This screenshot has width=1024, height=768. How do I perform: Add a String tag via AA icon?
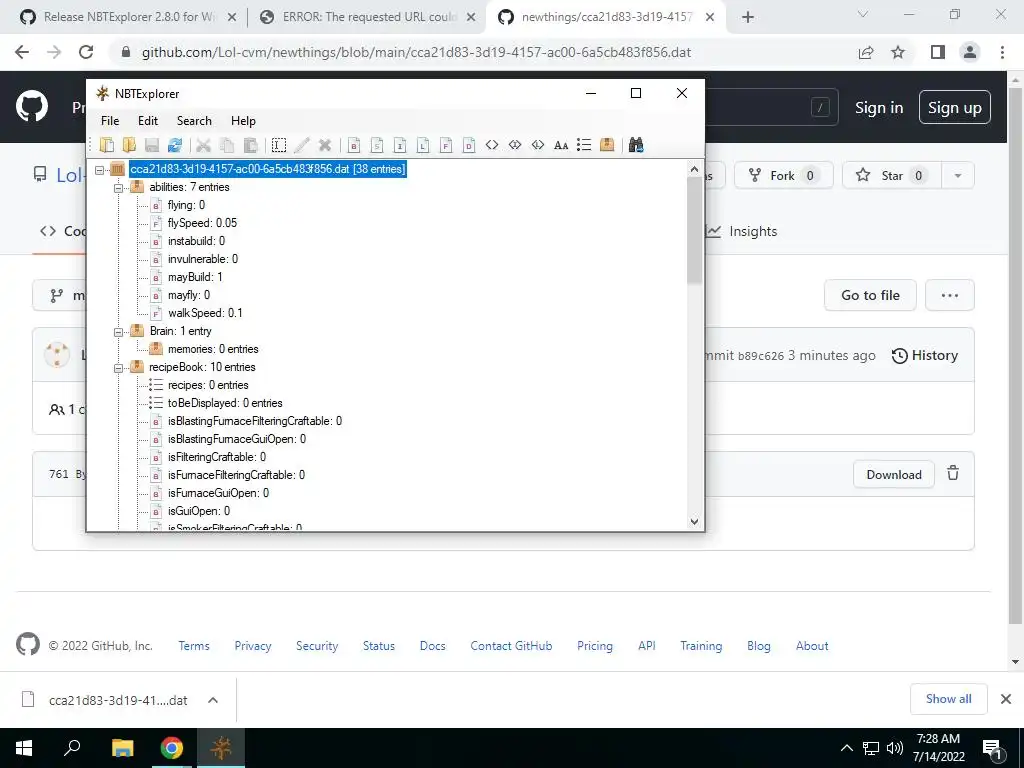560,145
